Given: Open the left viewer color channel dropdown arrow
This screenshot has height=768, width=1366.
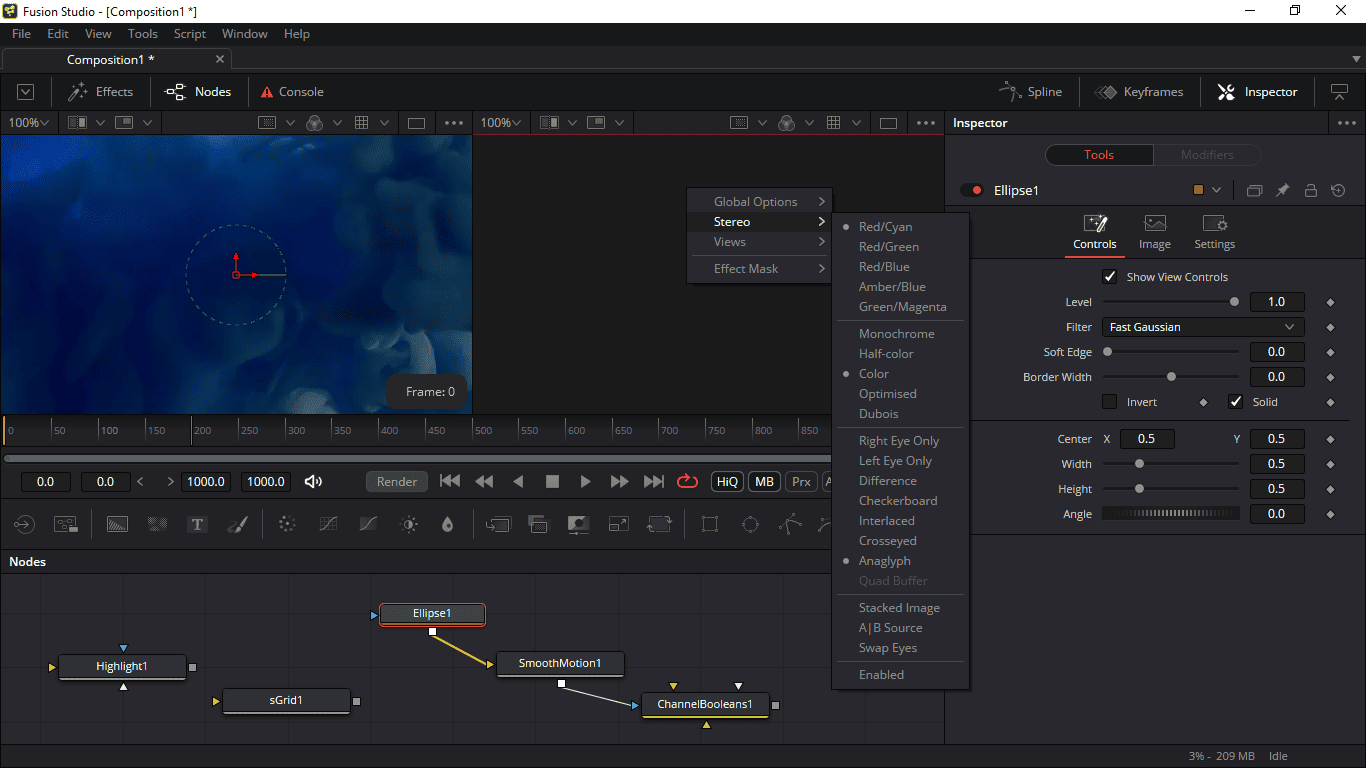Looking at the screenshot, I should point(338,123).
